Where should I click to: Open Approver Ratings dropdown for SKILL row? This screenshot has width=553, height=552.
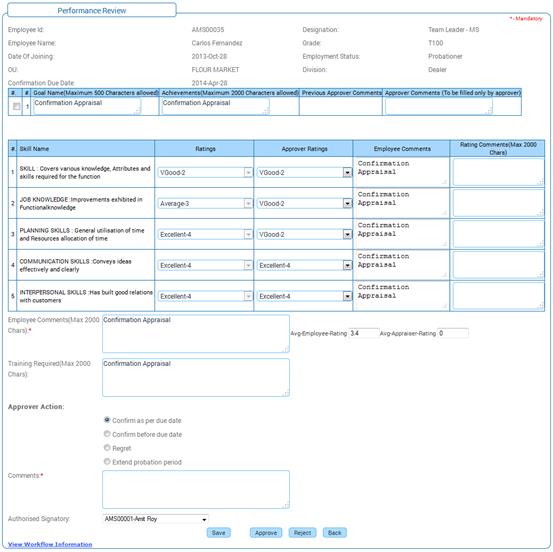pyautogui.click(x=304, y=172)
